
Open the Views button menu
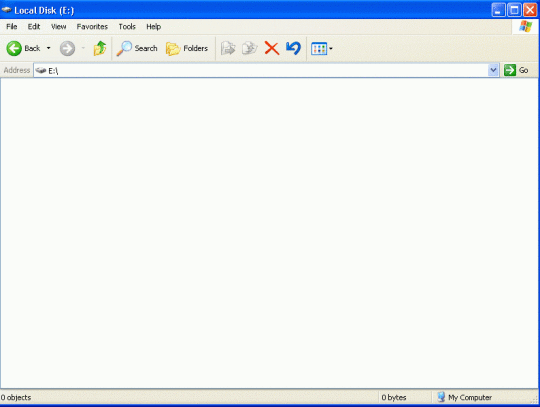coord(322,49)
